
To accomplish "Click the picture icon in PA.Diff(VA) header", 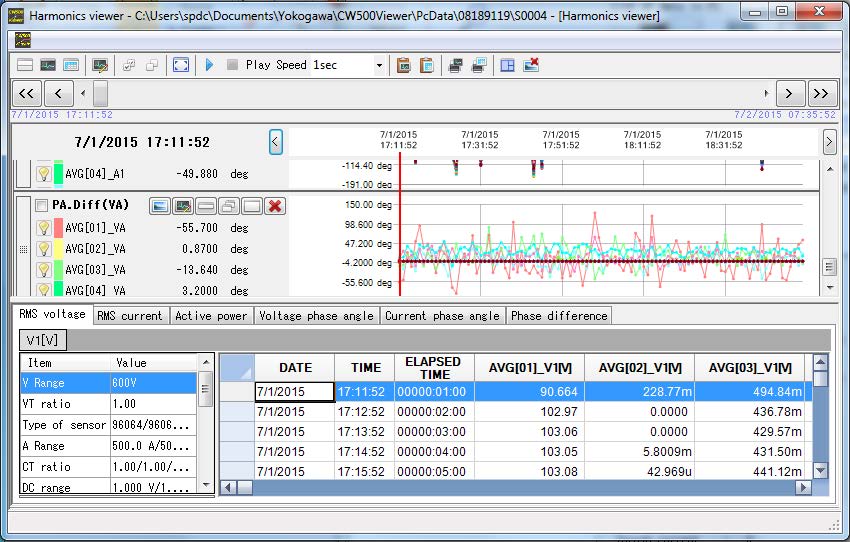I will pyautogui.click(x=159, y=206).
